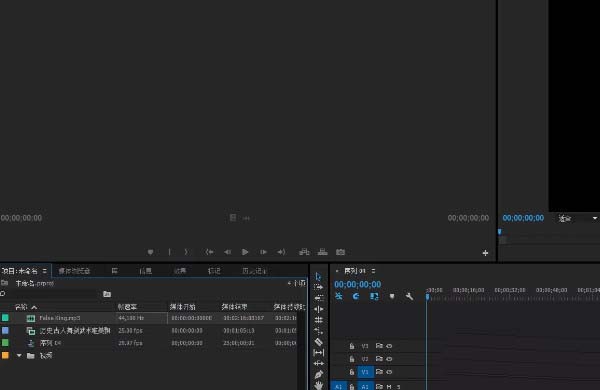Add a marker in Source monitor
Screen dimensions: 600x390
(150, 252)
